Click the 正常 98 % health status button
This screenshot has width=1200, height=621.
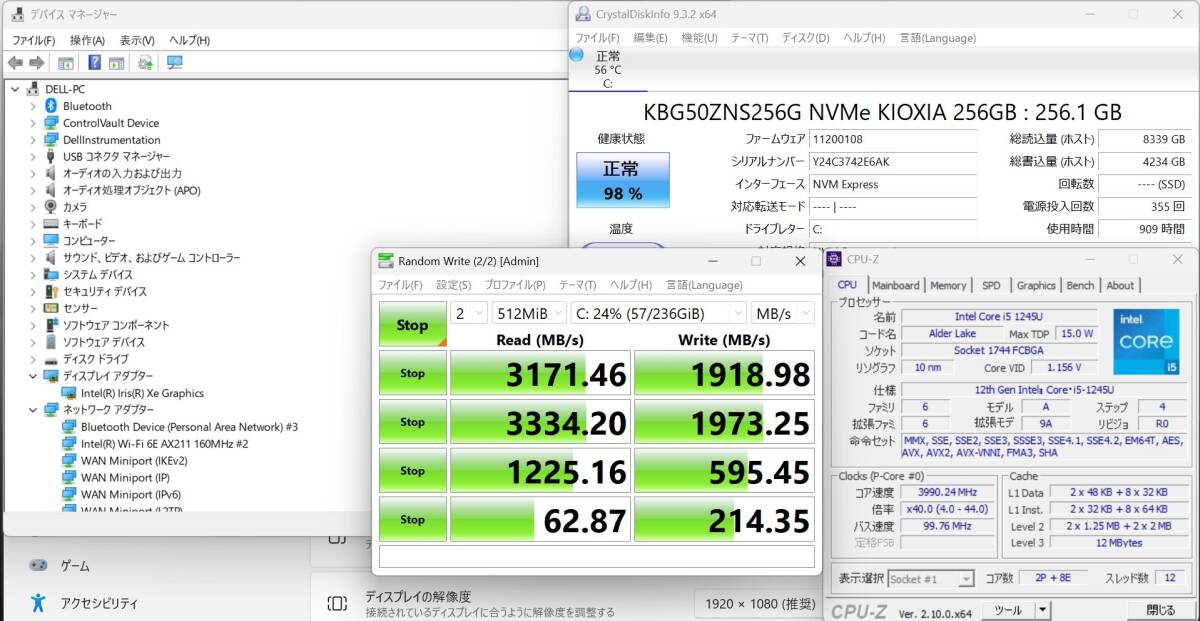[x=622, y=180]
